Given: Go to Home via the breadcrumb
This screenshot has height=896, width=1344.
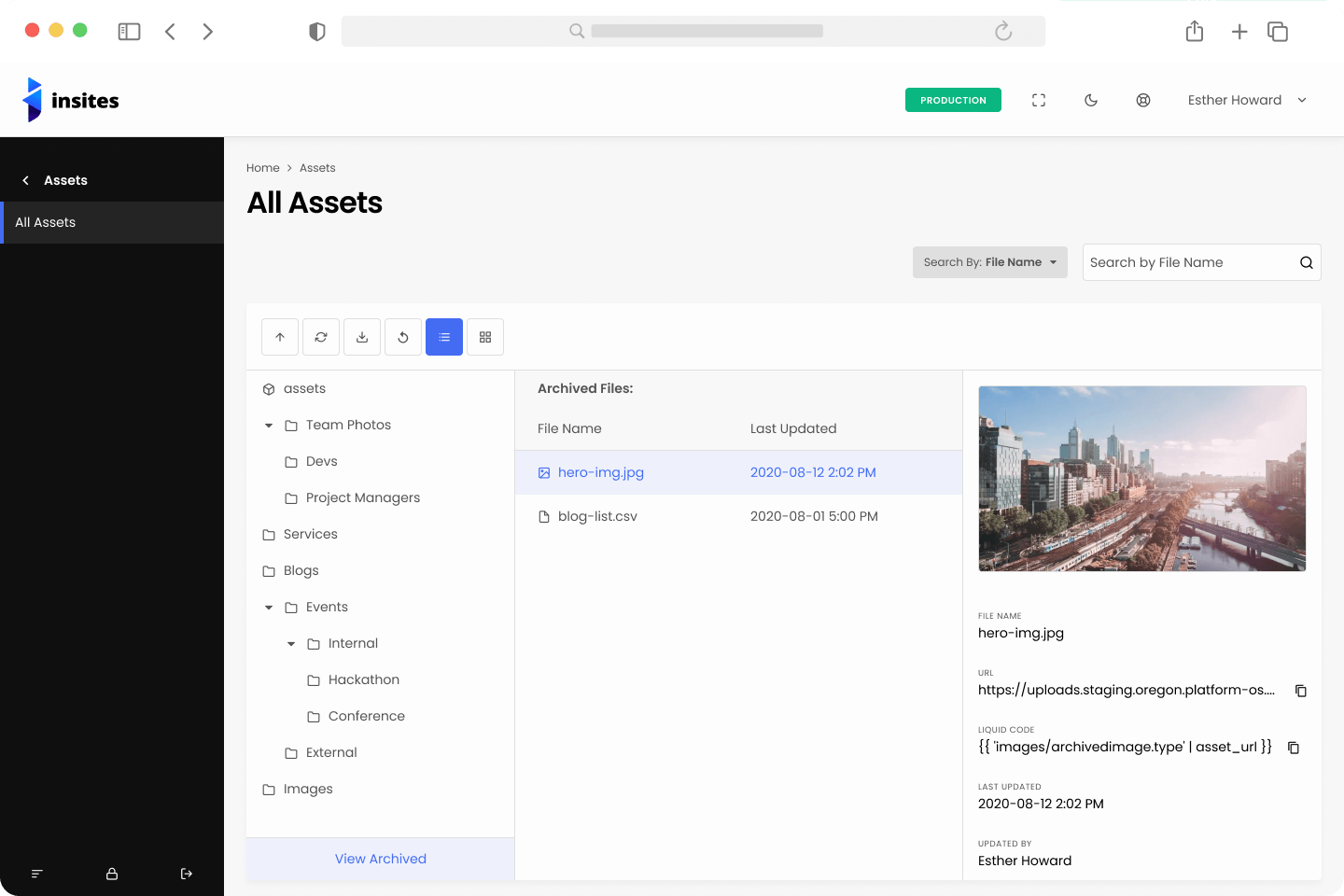Looking at the screenshot, I should (x=263, y=167).
